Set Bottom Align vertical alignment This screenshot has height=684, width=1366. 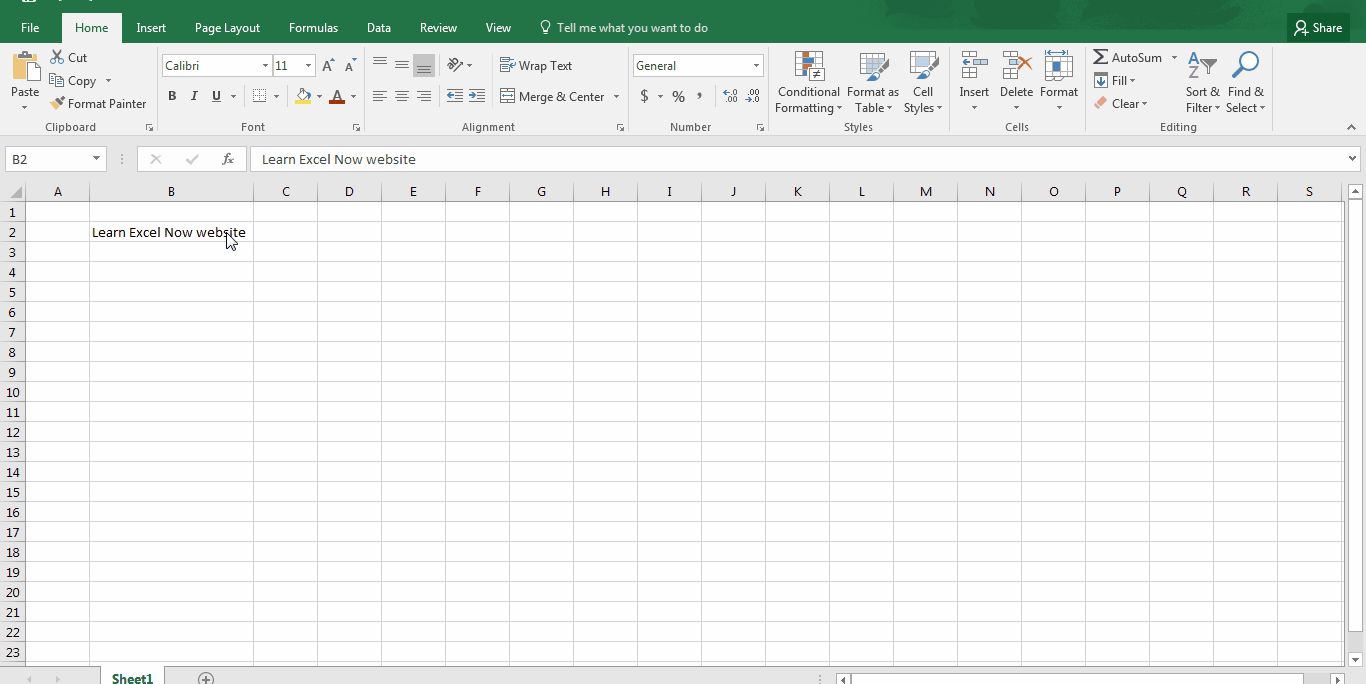click(x=424, y=65)
